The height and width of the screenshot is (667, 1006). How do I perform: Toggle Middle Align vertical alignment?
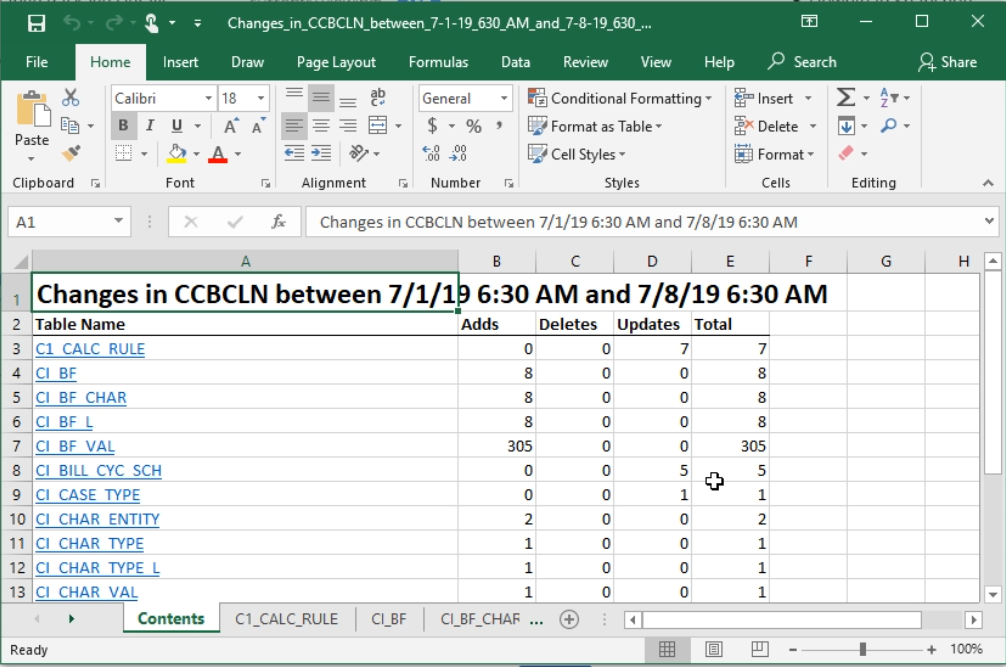pos(321,97)
